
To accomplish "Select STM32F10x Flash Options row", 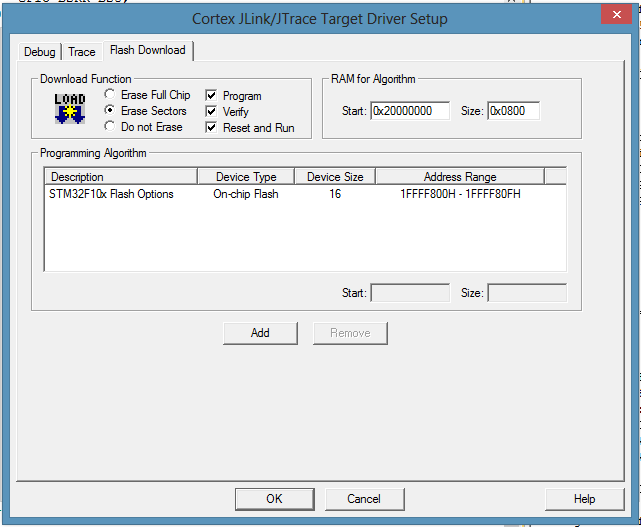I will (305, 194).
